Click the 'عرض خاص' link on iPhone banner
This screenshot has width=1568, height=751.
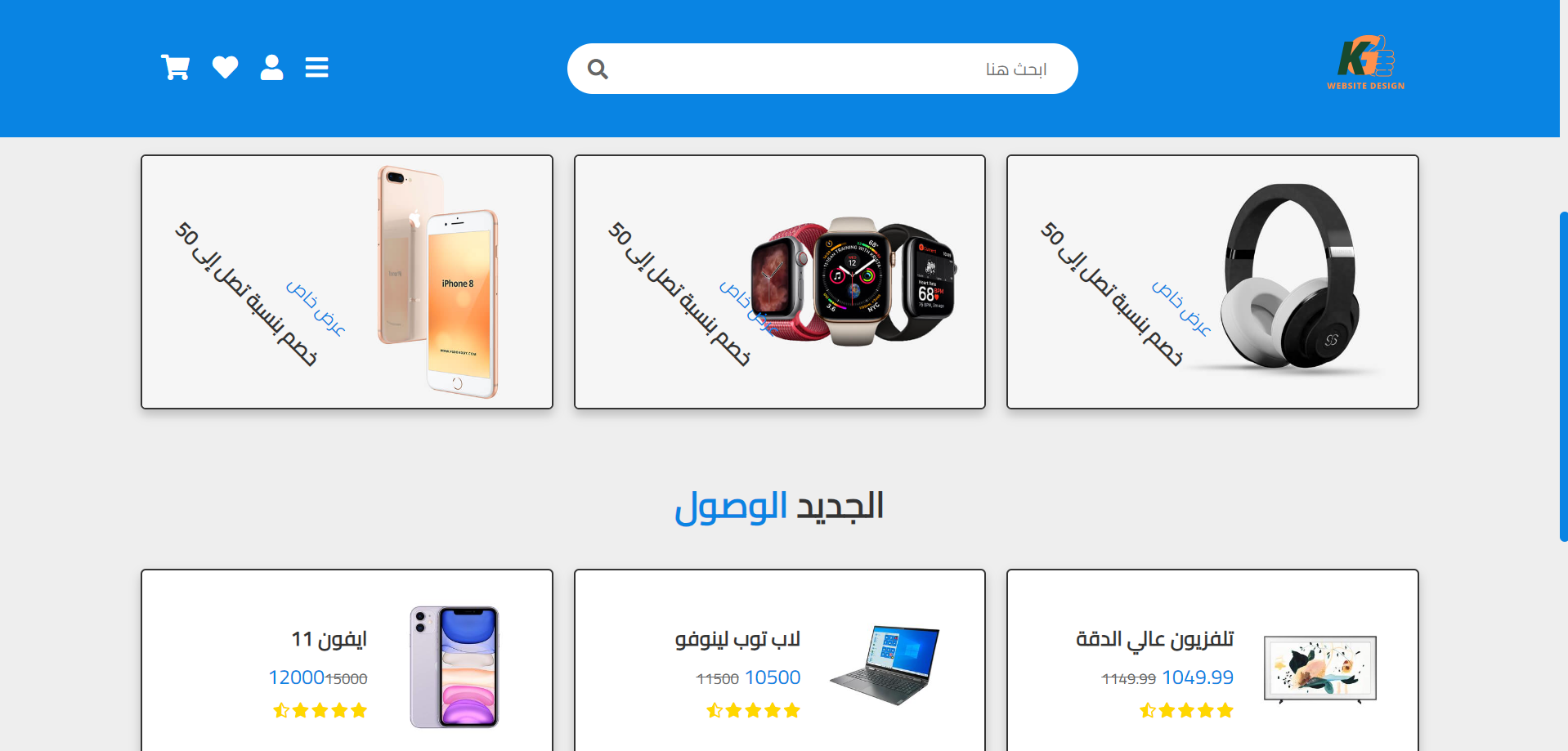(x=316, y=309)
